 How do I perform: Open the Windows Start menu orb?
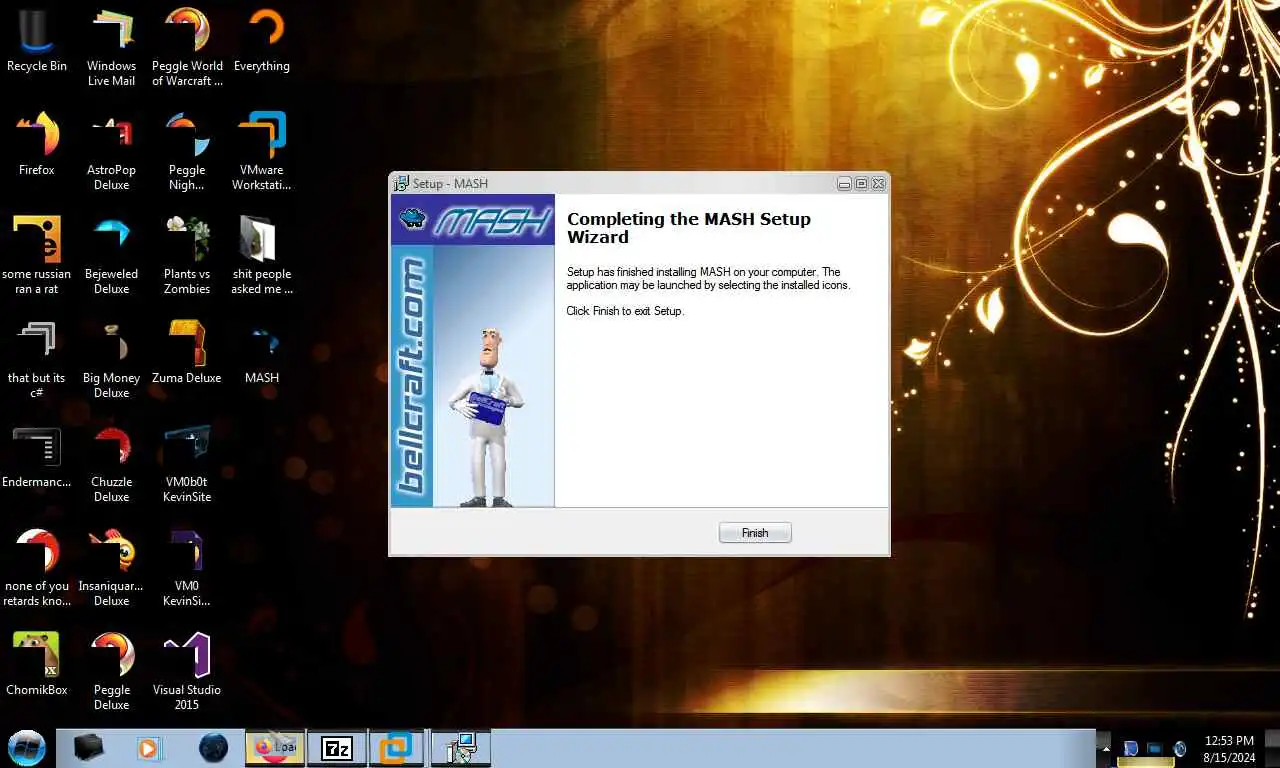pos(27,748)
